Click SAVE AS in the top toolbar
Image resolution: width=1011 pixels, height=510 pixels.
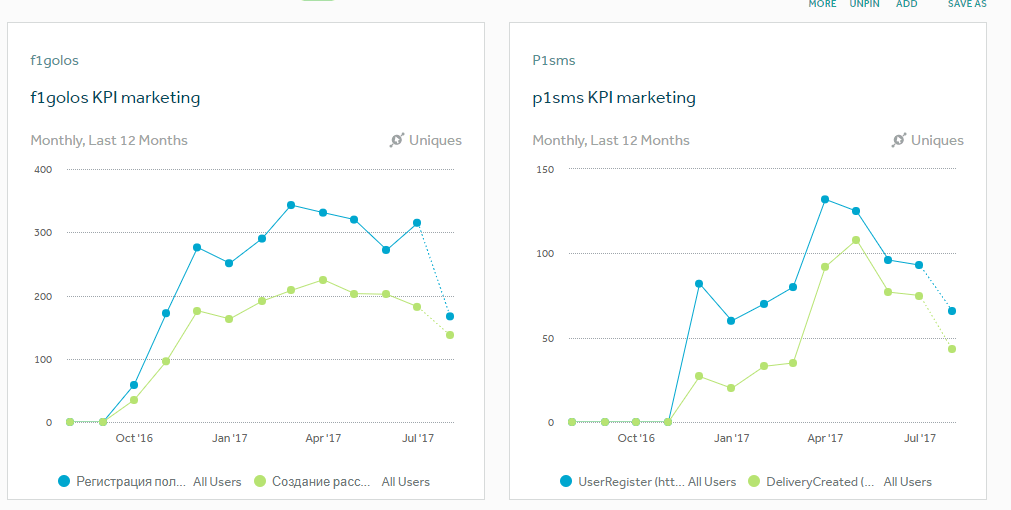[967, 4]
